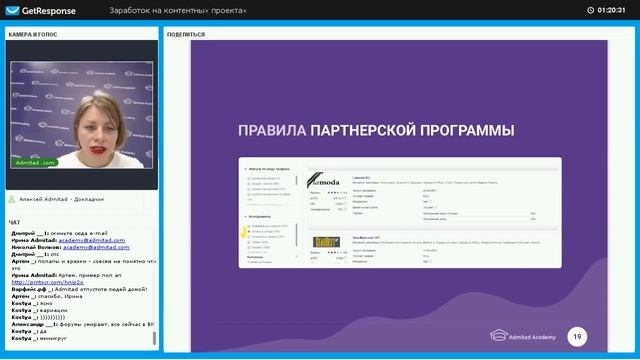
Task: Click Ирина's reply 'Артем, пример поп ап'
Action: tap(66, 275)
